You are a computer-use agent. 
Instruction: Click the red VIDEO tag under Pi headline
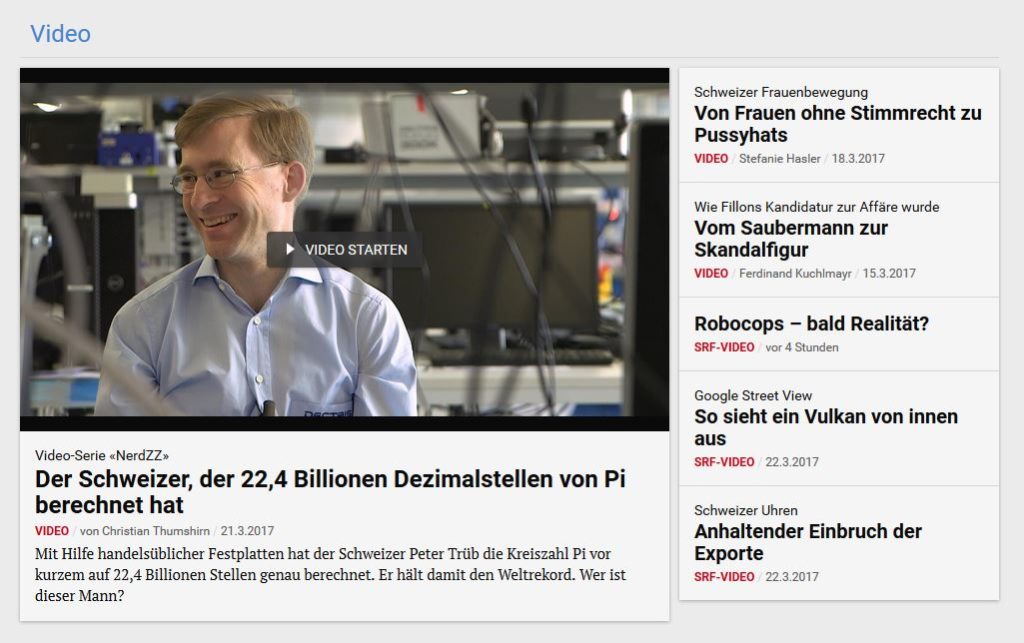[x=52, y=531]
